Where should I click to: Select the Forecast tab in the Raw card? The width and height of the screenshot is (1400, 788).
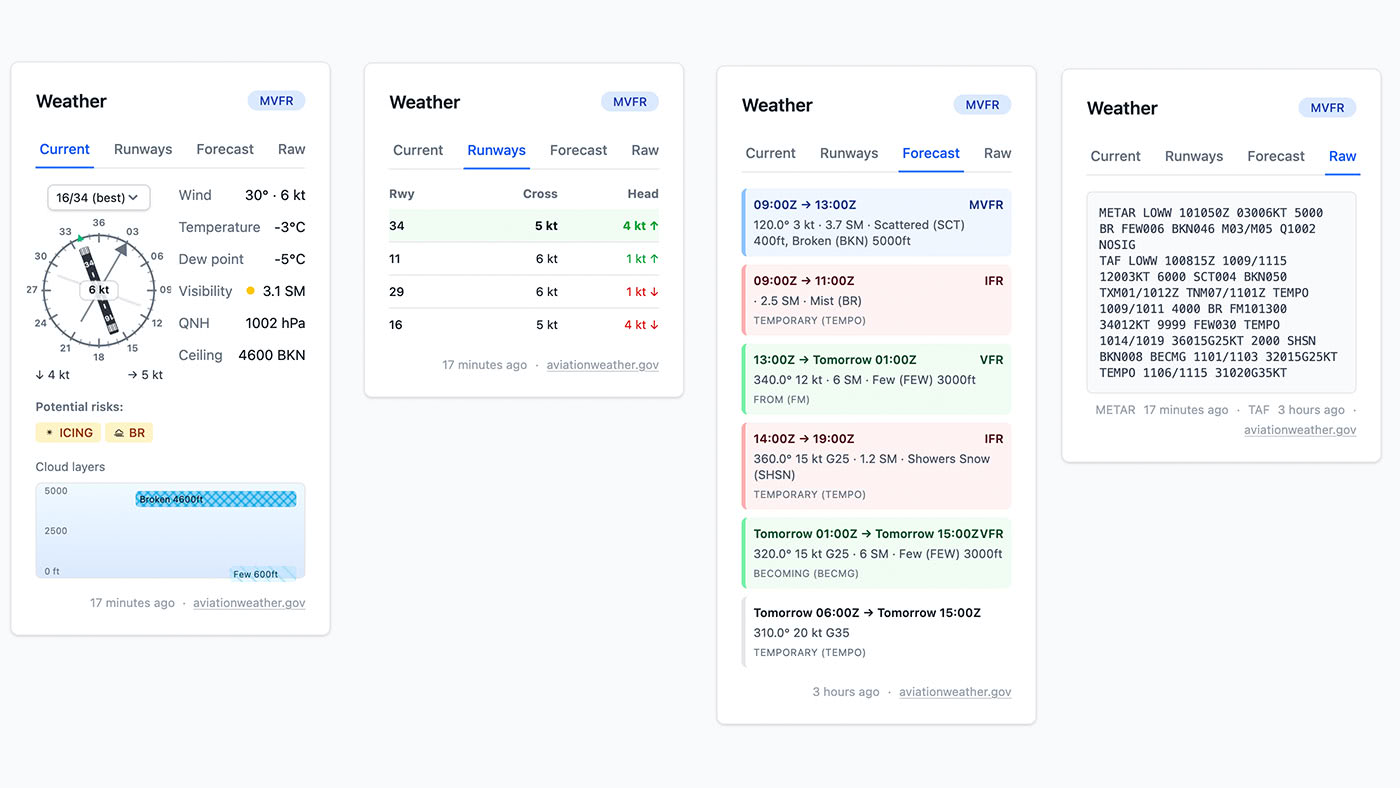click(1275, 156)
